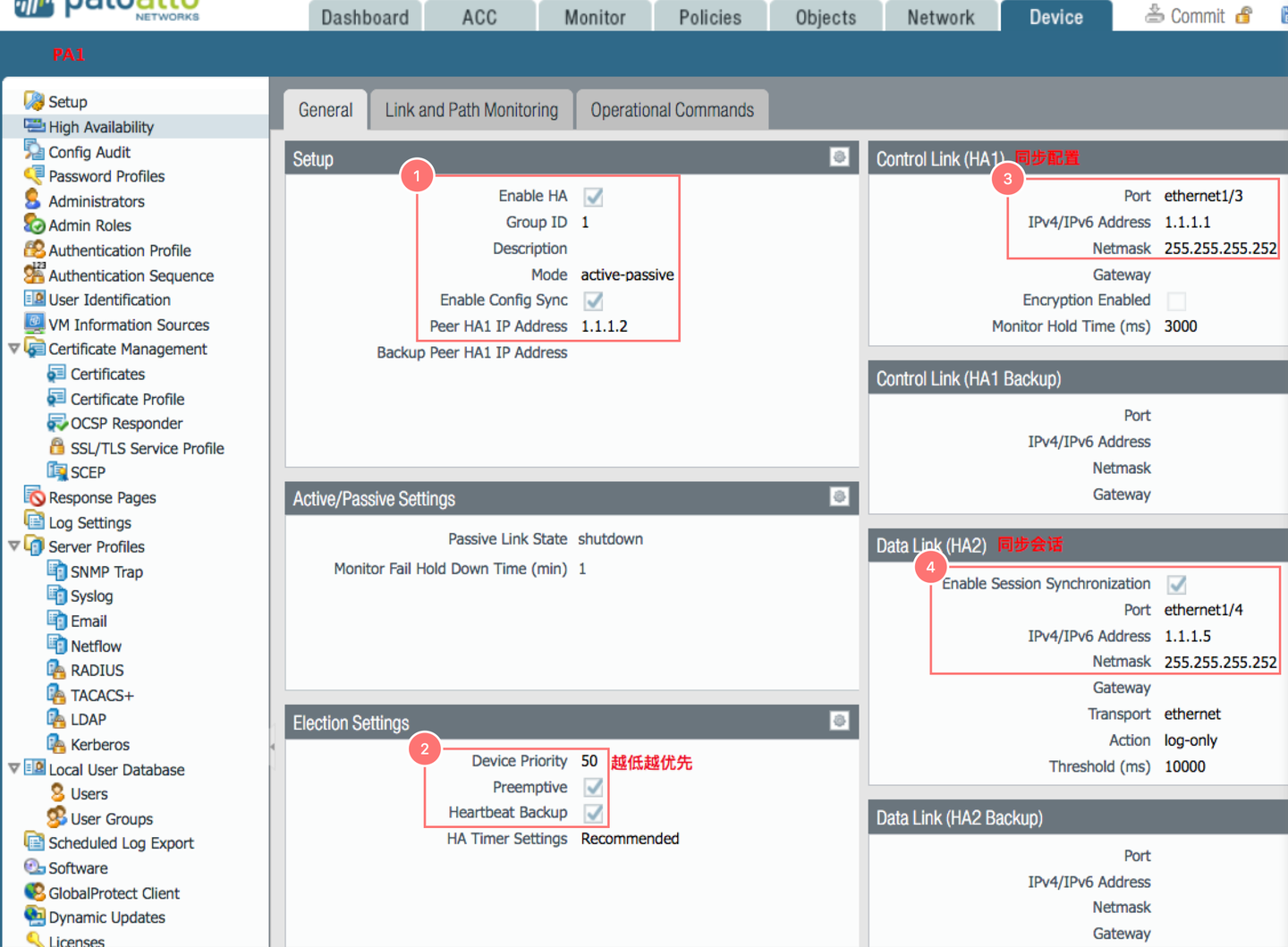Click the OCSP Responder icon

[x=56, y=422]
